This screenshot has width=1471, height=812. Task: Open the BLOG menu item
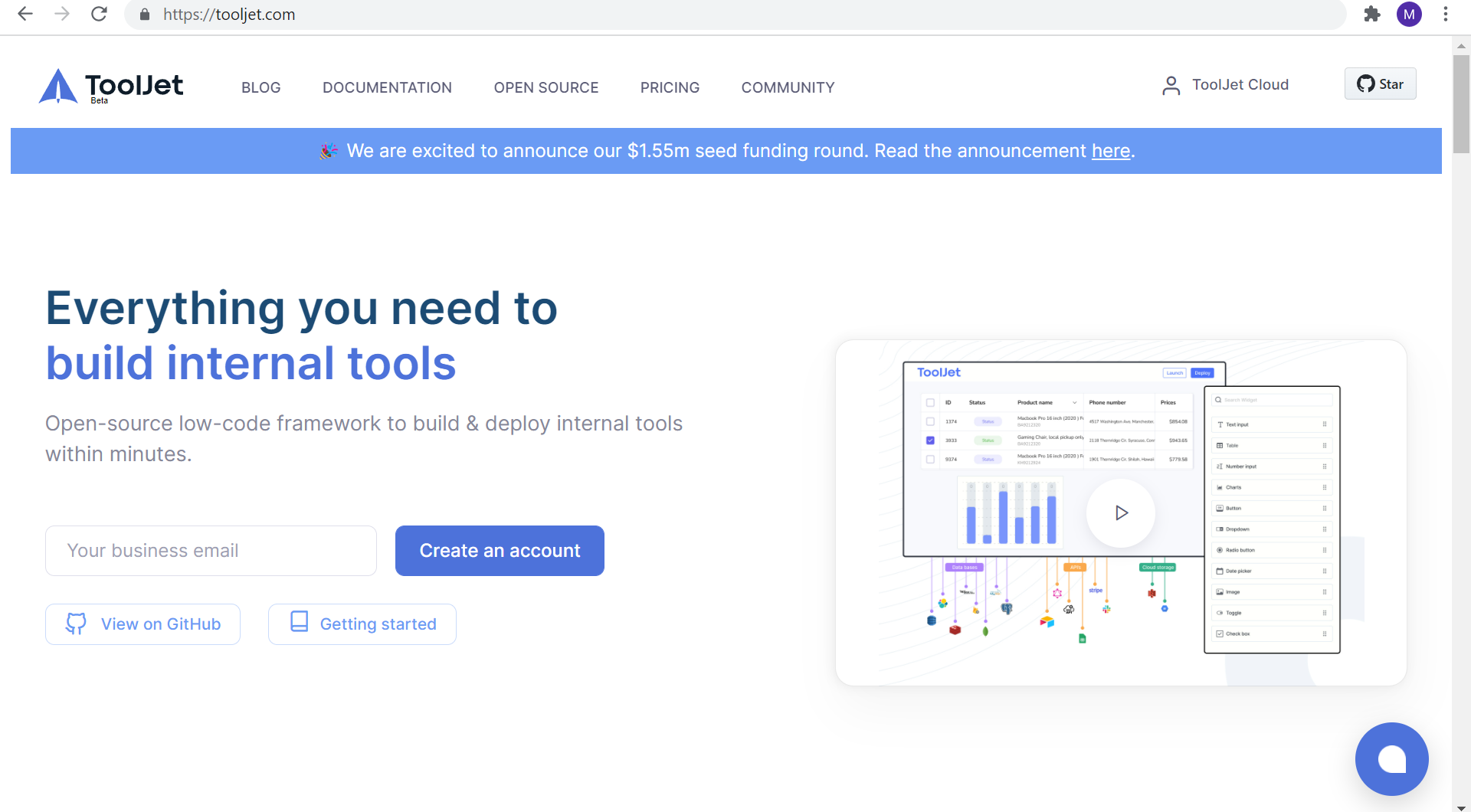click(x=260, y=87)
